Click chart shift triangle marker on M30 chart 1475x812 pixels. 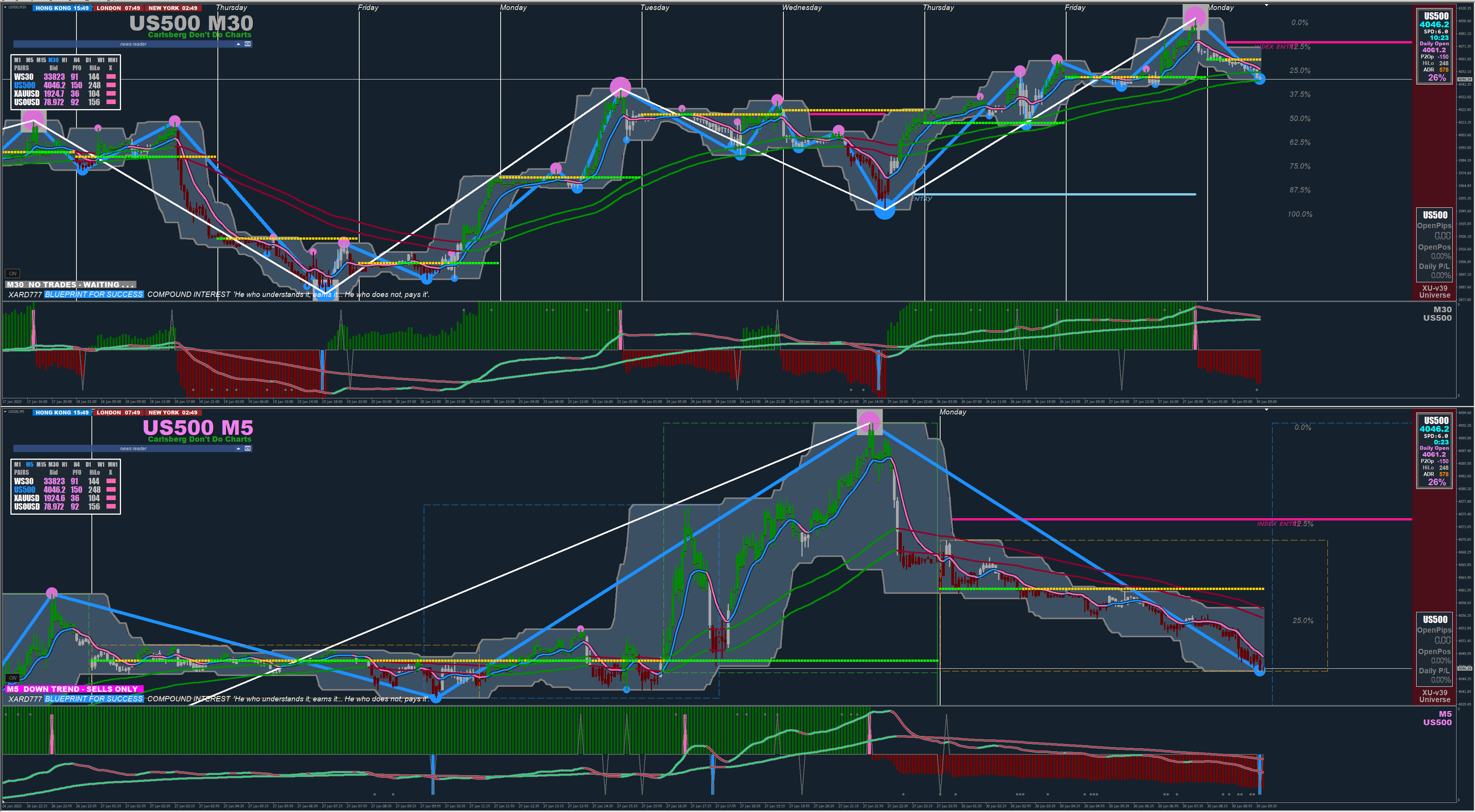1267,5
